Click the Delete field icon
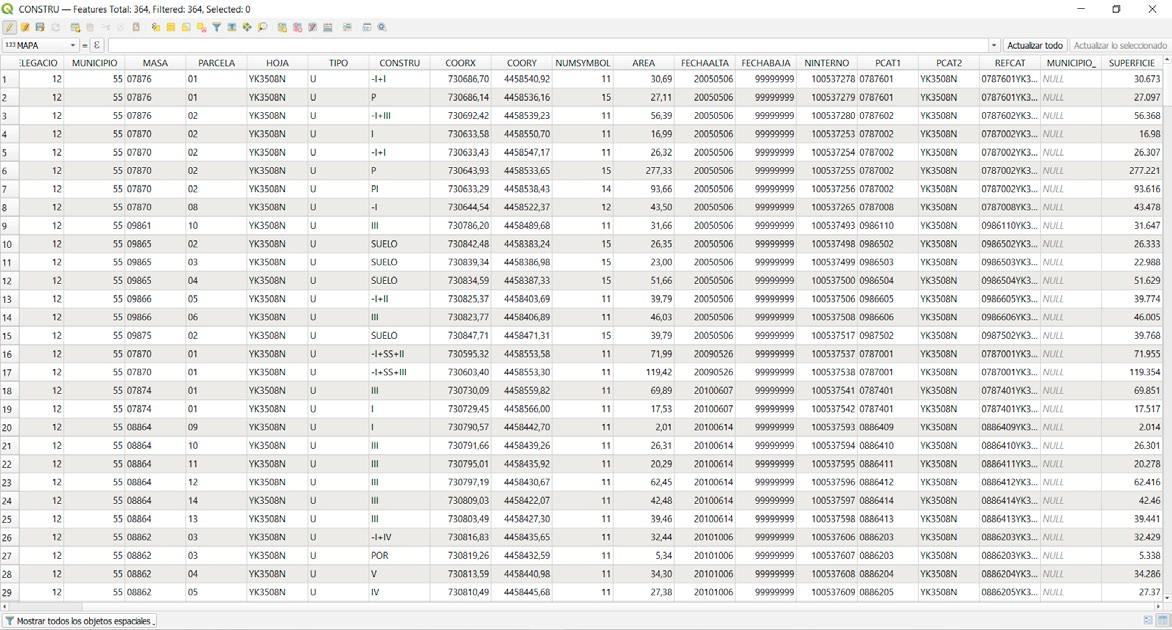The height and width of the screenshot is (630, 1172). pyautogui.click(x=297, y=28)
